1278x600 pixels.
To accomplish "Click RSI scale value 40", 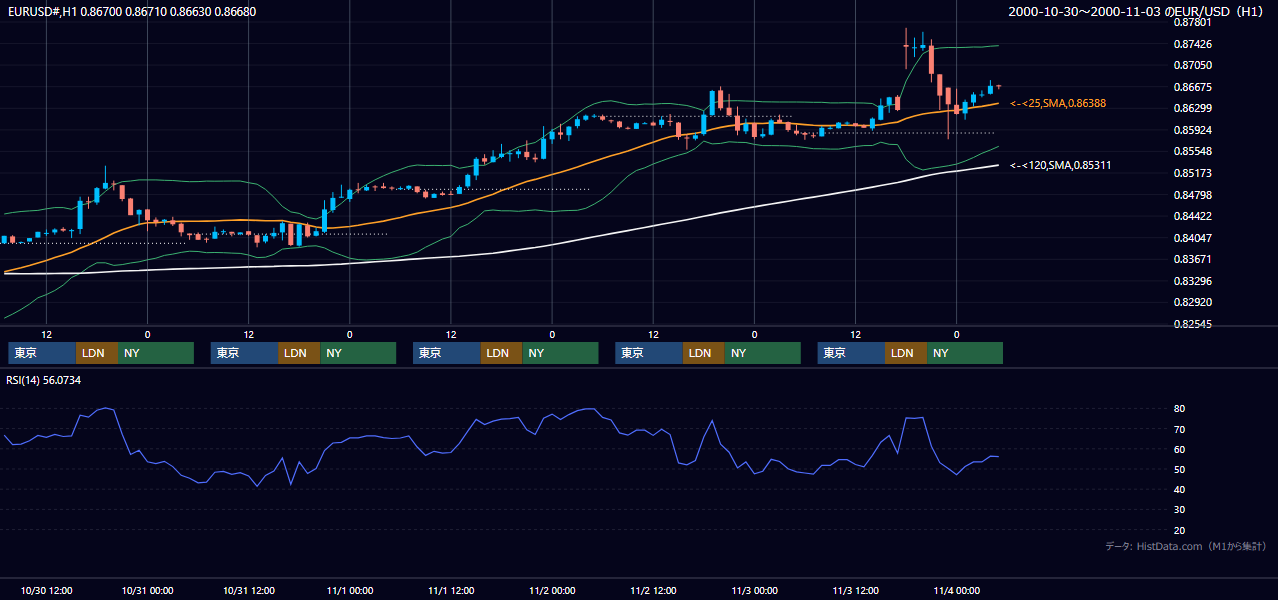I will click(1180, 489).
